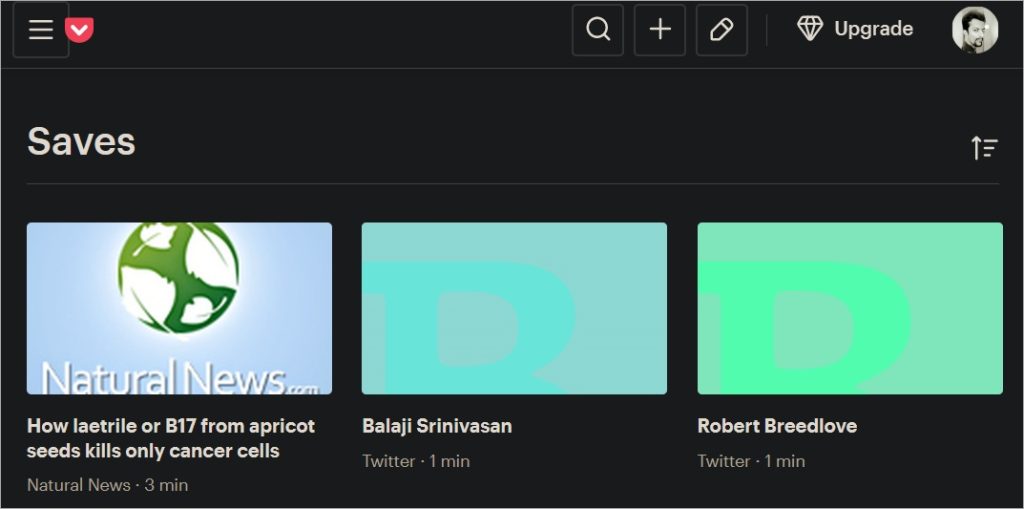The height and width of the screenshot is (509, 1024).
Task: Click the Pocket logo icon
Action: (79, 30)
